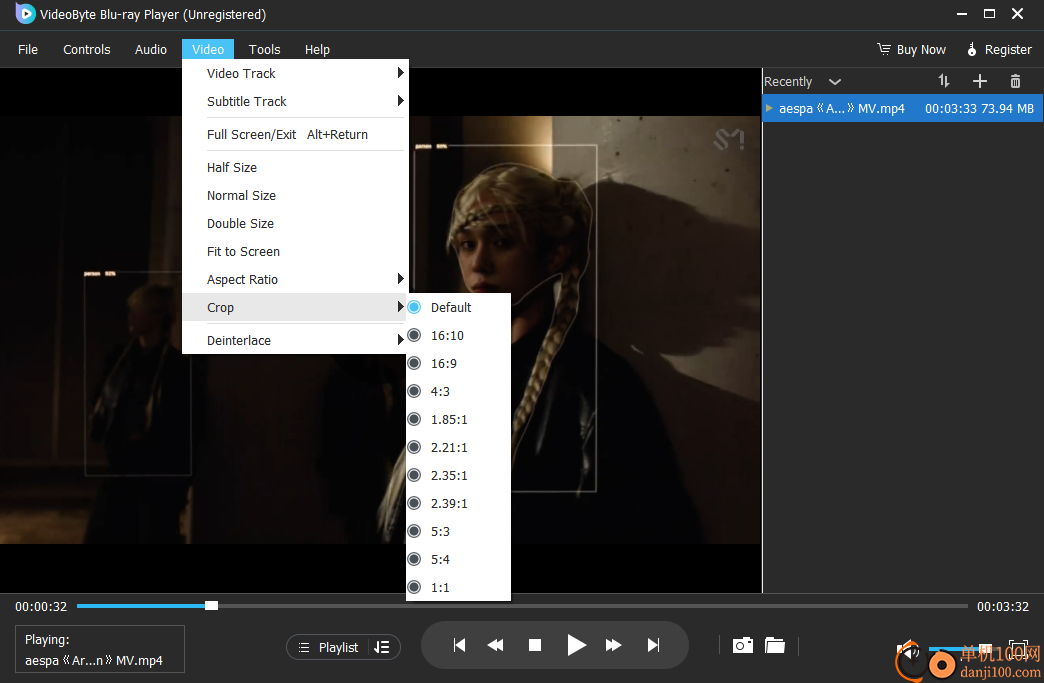The image size is (1044, 683).
Task: Maximize the VideoByte window
Action: click(989, 14)
